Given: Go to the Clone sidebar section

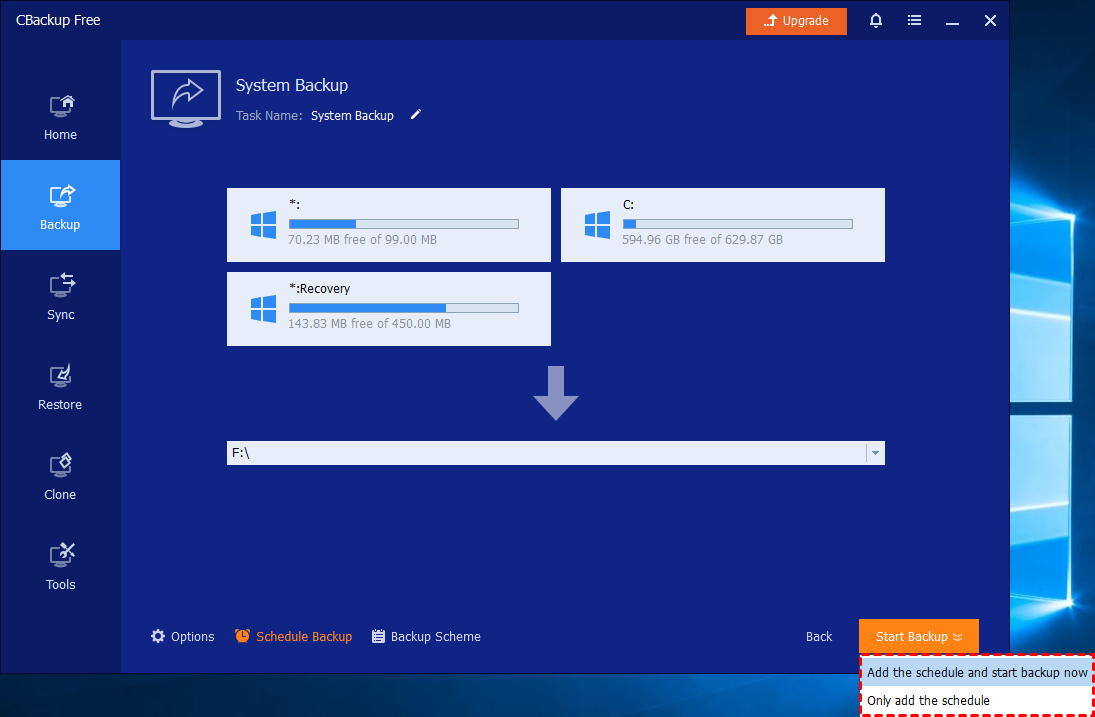Looking at the screenshot, I should pos(60,477).
